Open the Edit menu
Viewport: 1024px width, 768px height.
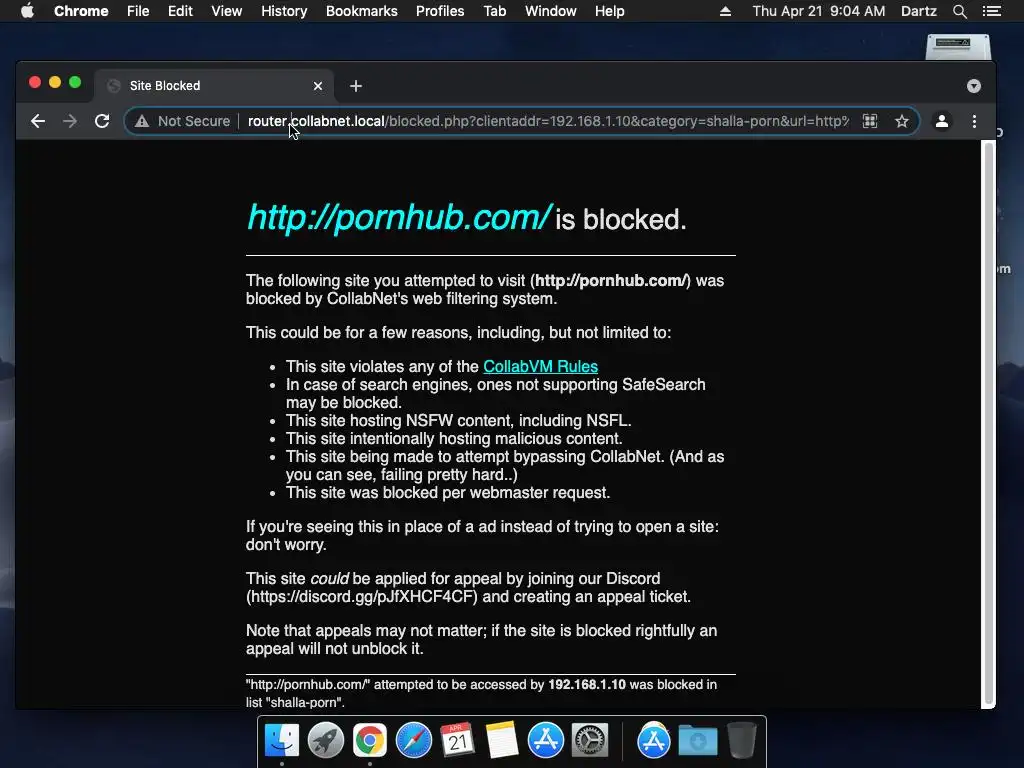point(180,11)
